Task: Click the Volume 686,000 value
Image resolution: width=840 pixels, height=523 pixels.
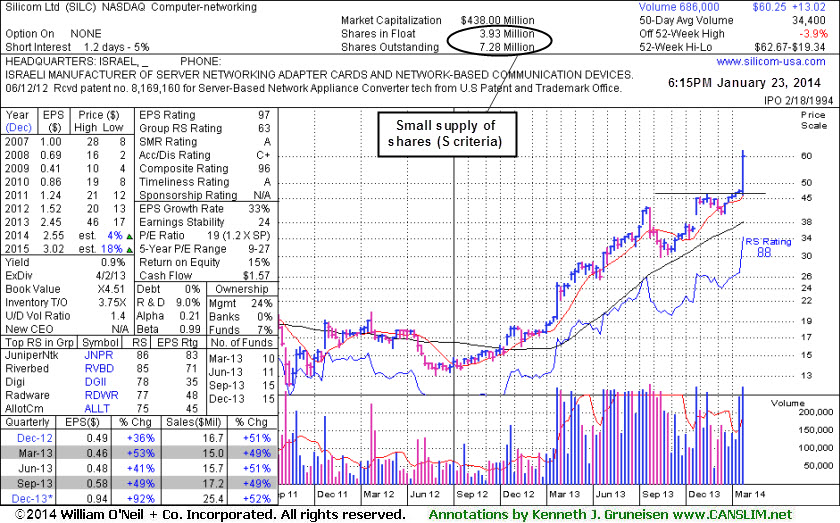Action: 679,7
